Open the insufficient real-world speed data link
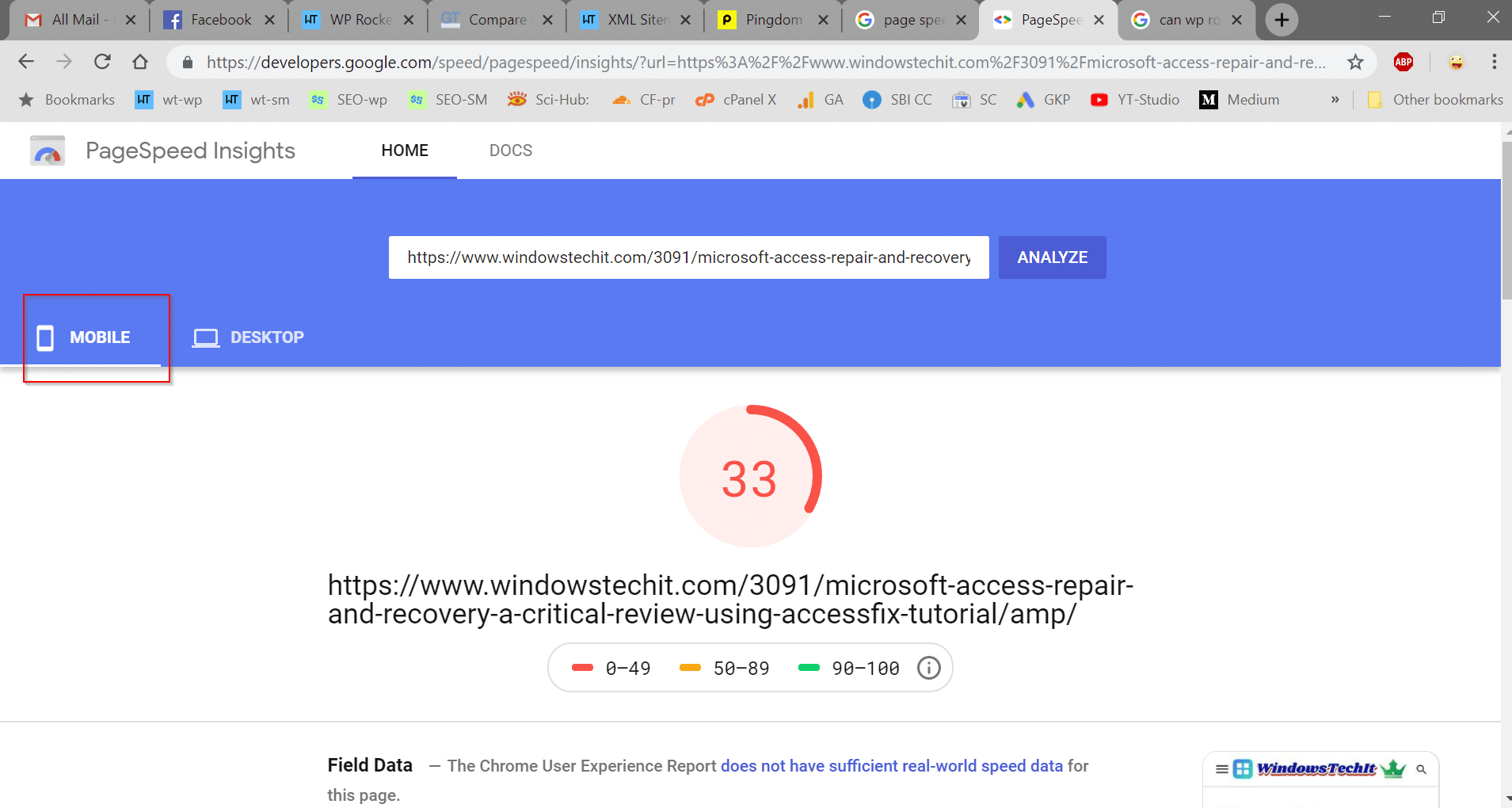Viewport: 1512px width, 808px height. click(x=892, y=766)
